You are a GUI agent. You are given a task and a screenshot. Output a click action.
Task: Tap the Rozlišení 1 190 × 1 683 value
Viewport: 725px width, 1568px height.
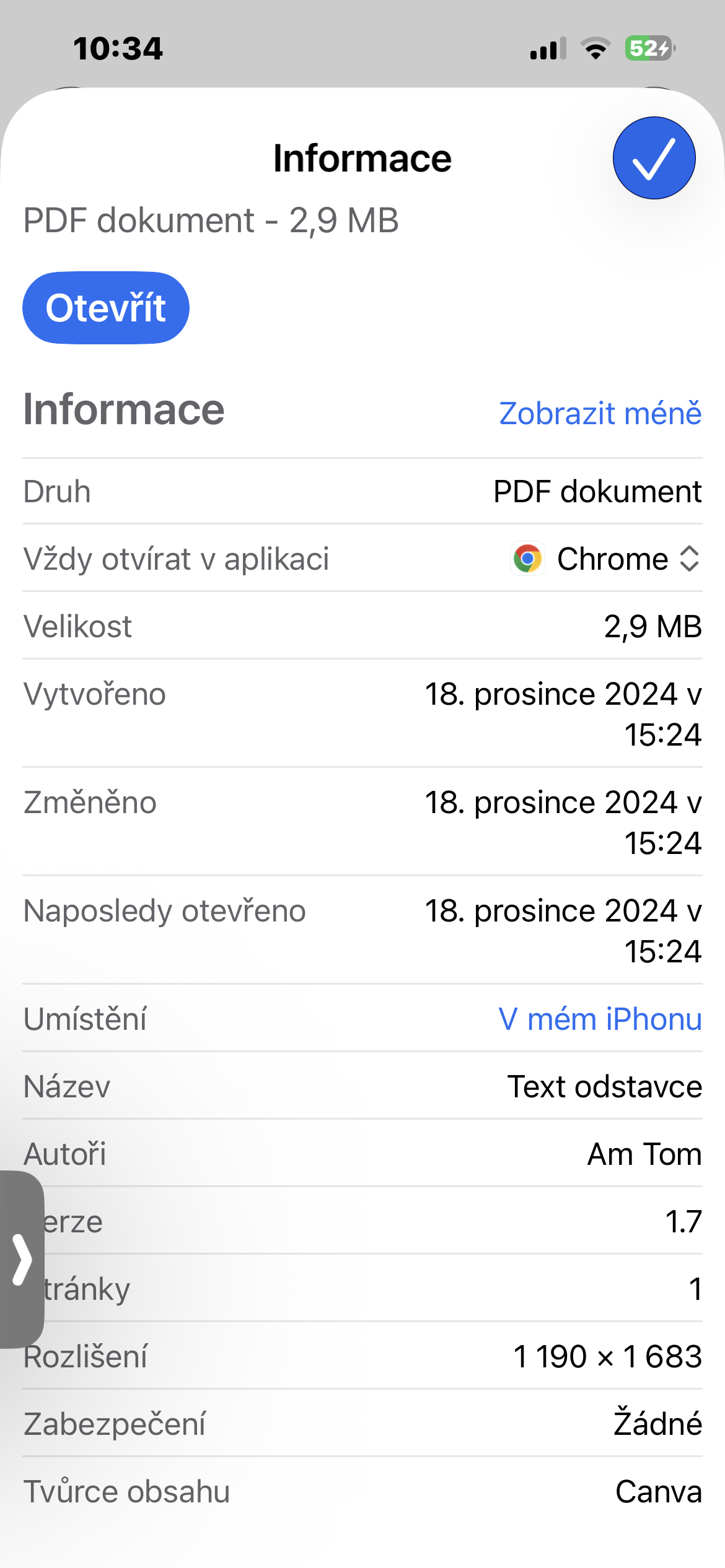(x=607, y=1356)
